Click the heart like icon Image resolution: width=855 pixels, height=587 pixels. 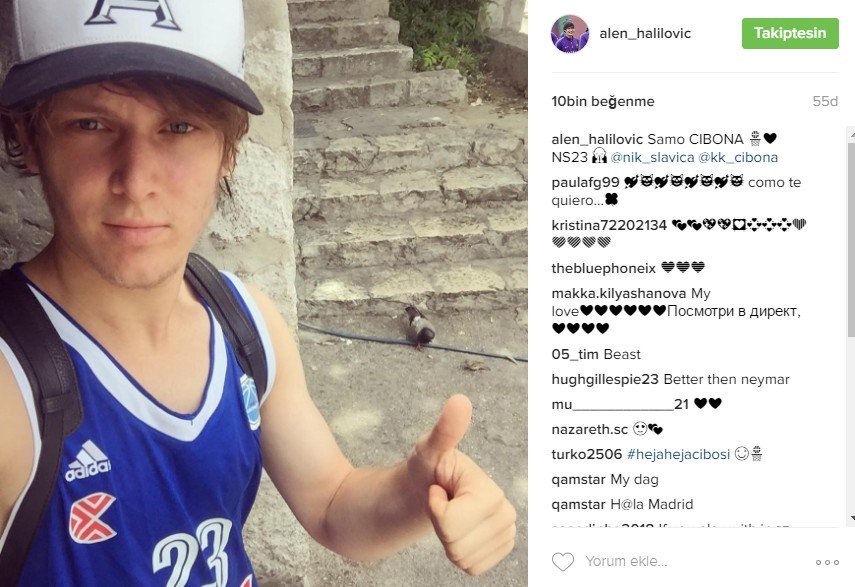click(x=563, y=561)
